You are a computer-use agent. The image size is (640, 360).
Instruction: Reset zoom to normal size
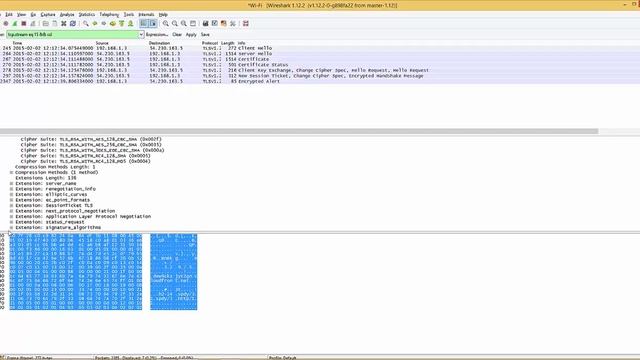click(x=184, y=24)
